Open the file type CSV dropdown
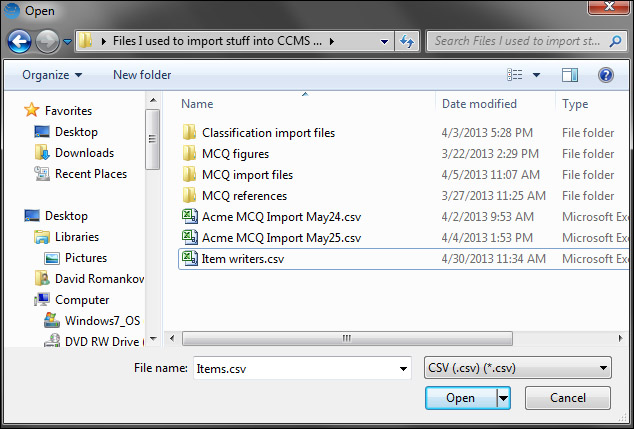 (x=517, y=368)
